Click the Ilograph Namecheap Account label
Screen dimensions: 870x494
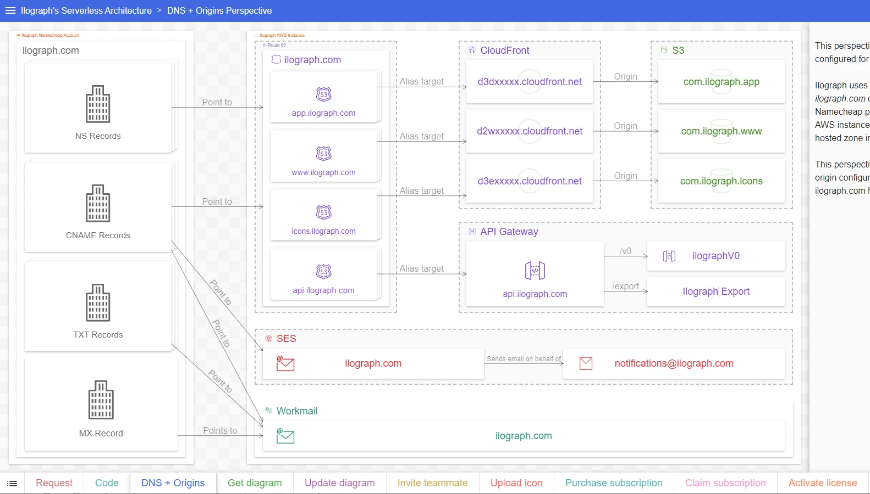(49, 35)
